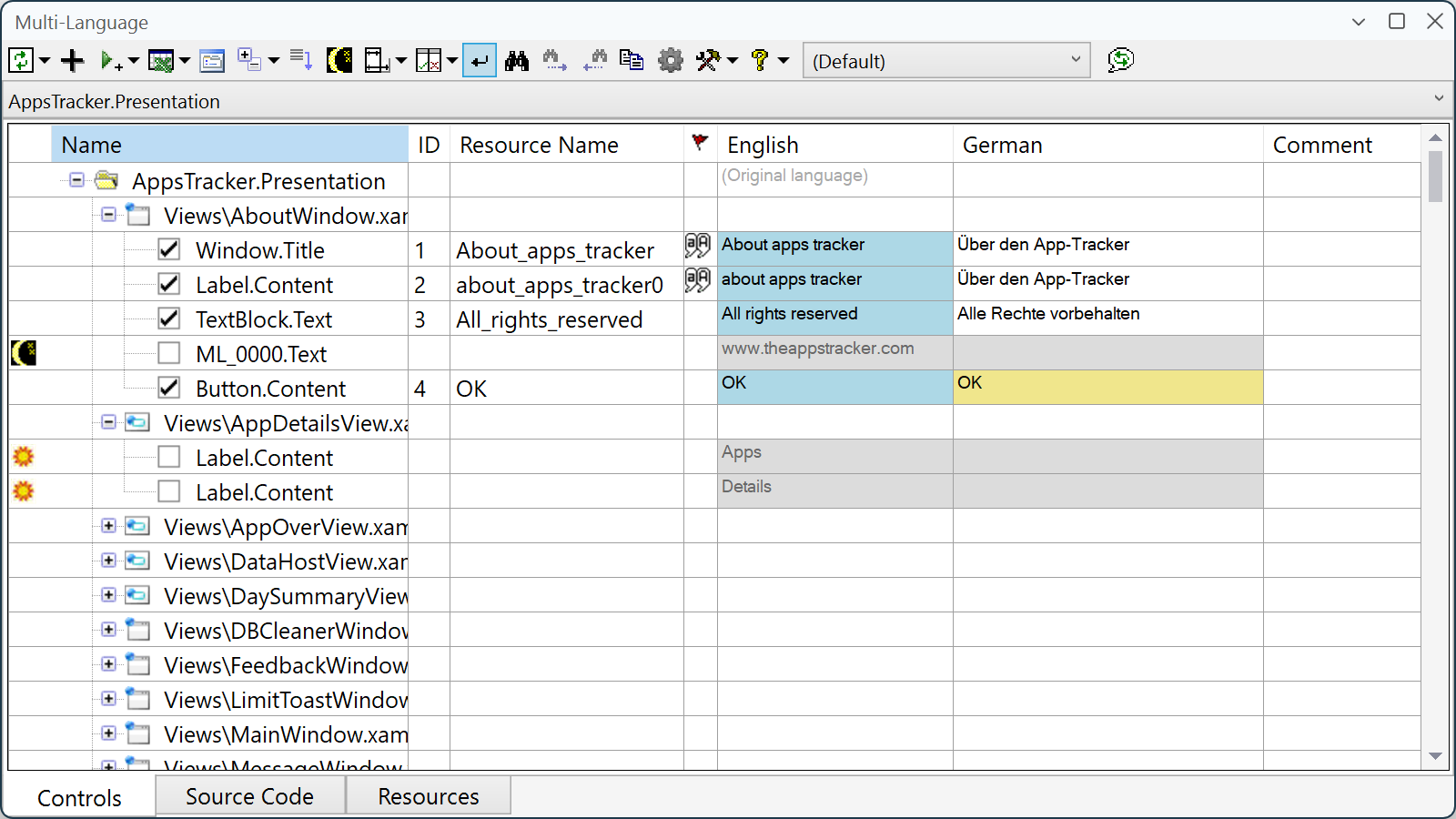Expand the Views\DaySummaryView node
The width and height of the screenshot is (1456, 819).
coord(109,595)
